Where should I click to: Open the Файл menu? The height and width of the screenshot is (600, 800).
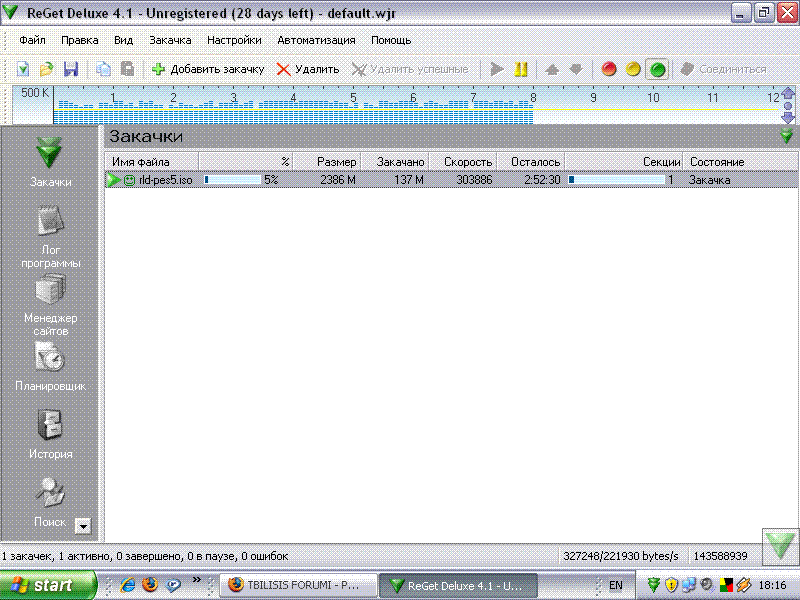[32, 40]
